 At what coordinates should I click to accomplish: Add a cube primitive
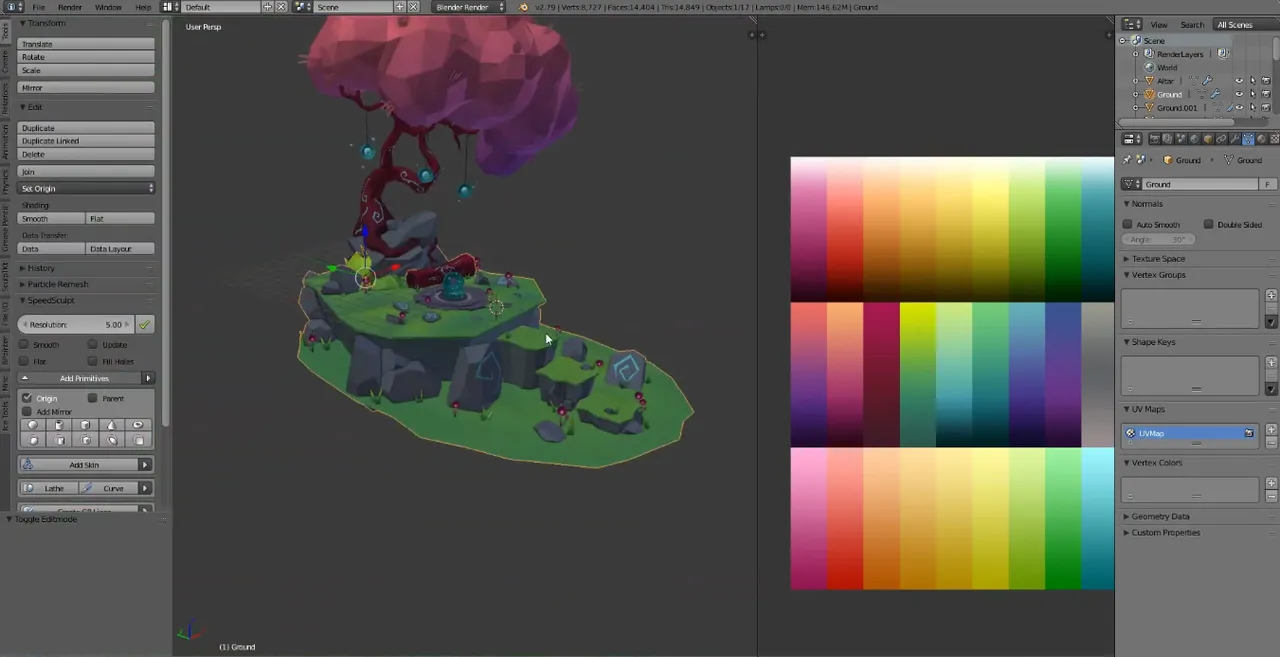point(85,425)
